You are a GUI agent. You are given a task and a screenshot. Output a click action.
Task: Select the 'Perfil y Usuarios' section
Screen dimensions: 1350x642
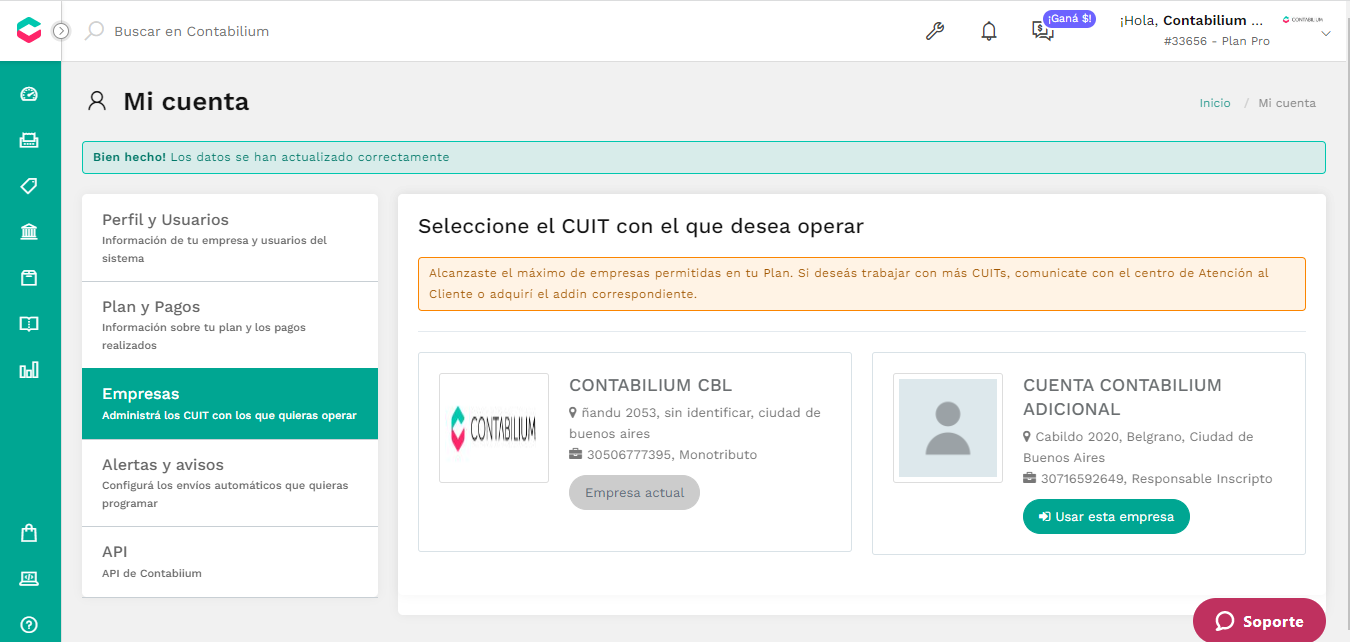pos(230,238)
